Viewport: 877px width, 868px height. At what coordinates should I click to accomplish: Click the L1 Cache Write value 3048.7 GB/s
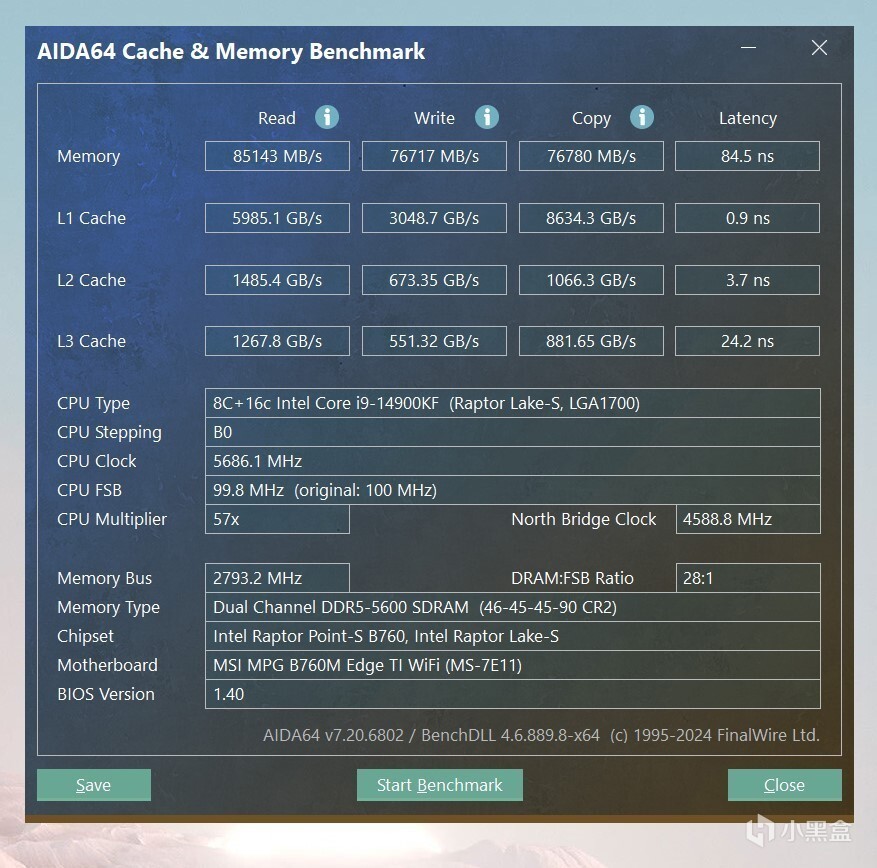pyautogui.click(x=435, y=218)
